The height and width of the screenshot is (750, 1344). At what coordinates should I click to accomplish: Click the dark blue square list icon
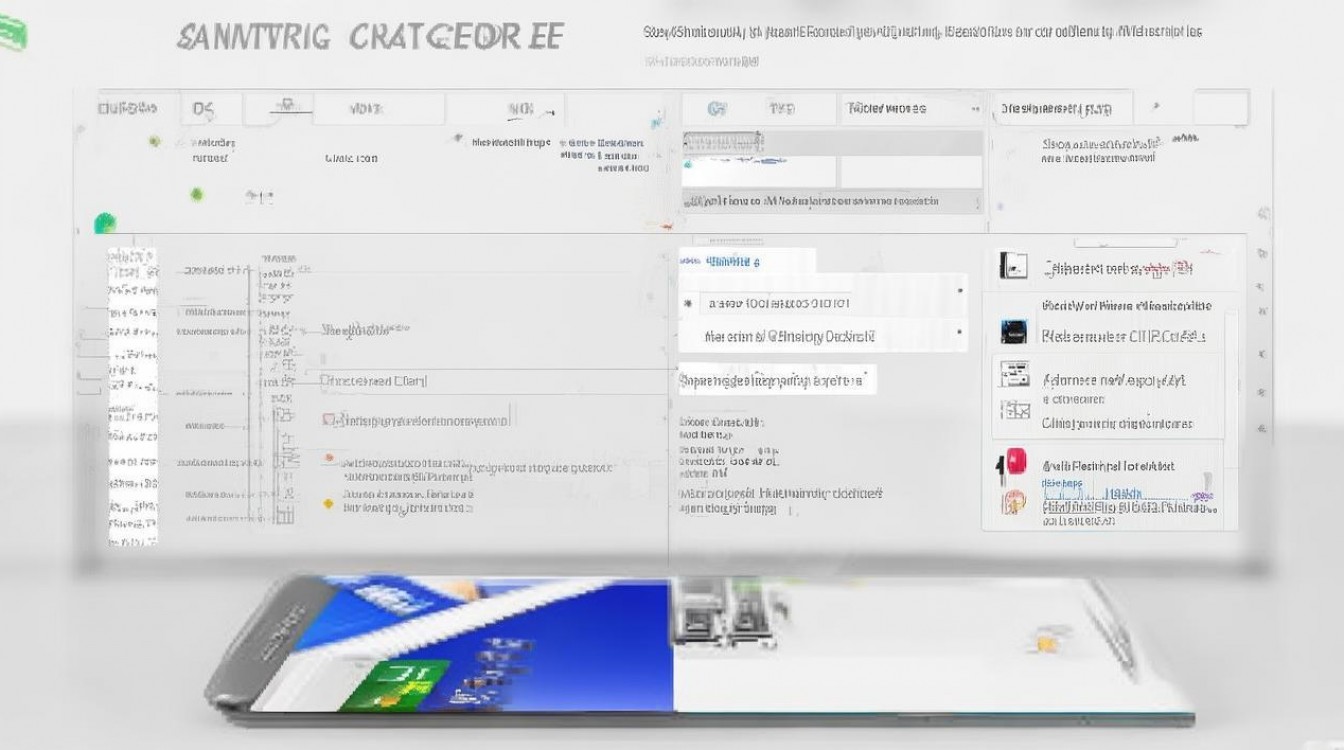(x=1013, y=332)
